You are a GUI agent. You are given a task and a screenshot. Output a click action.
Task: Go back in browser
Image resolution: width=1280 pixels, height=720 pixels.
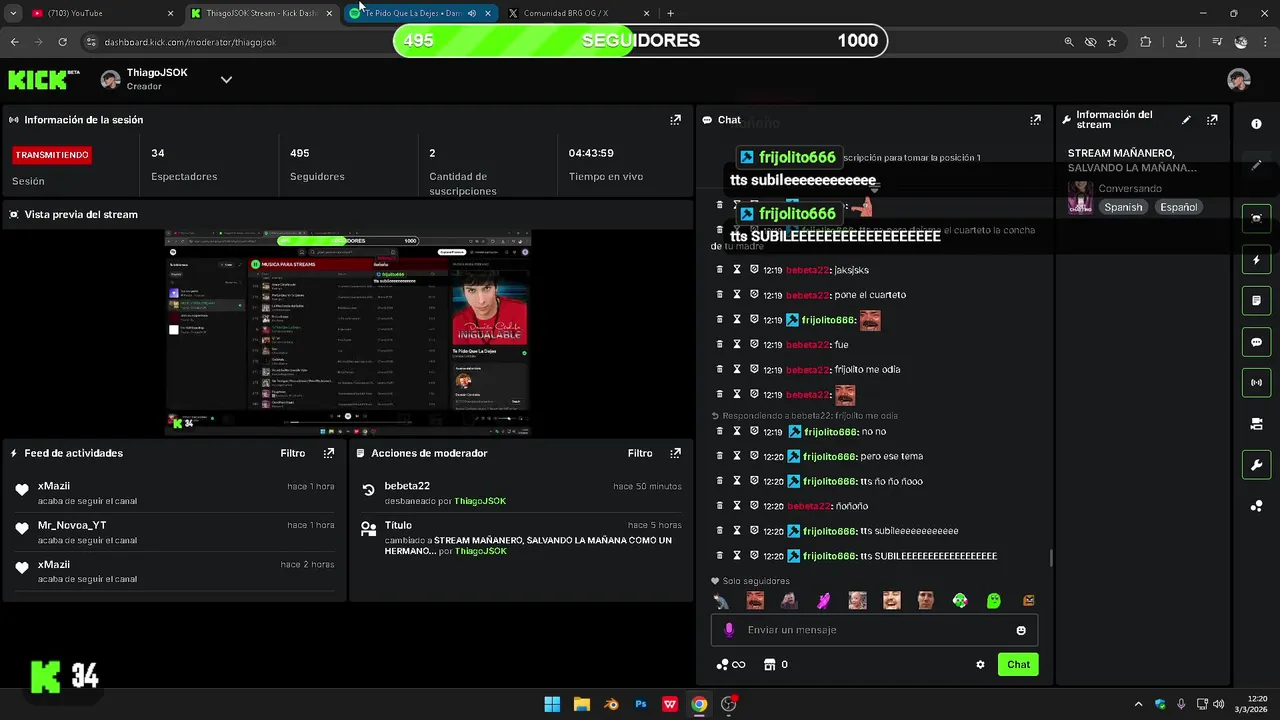(x=14, y=42)
